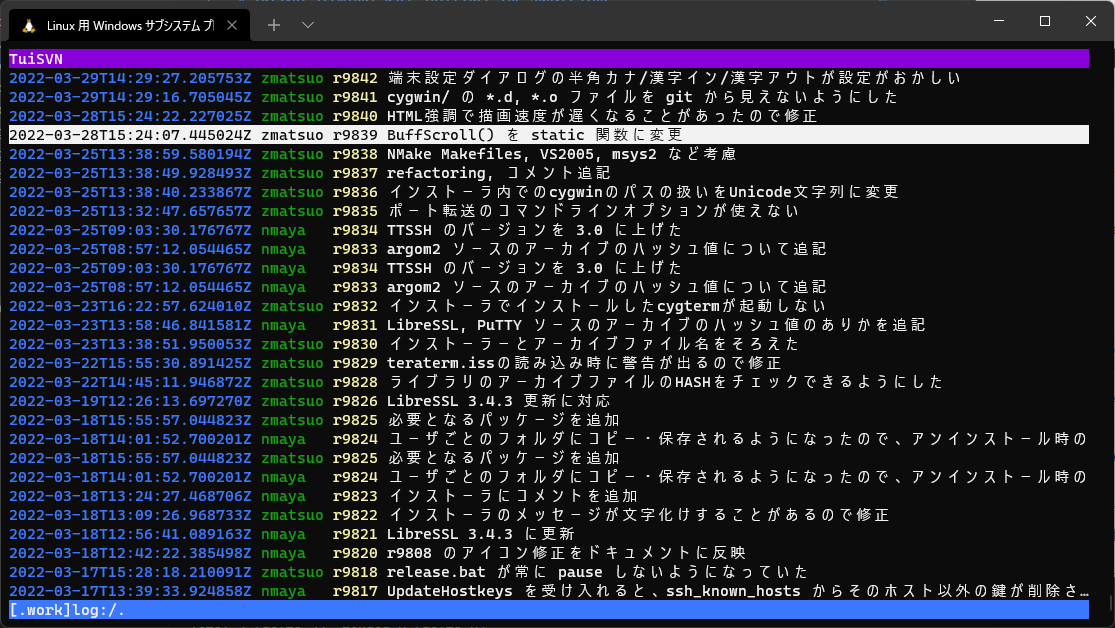Select r9832 cygtermが起動しない log line
The height and width of the screenshot is (628, 1115).
pyautogui.click(x=549, y=306)
